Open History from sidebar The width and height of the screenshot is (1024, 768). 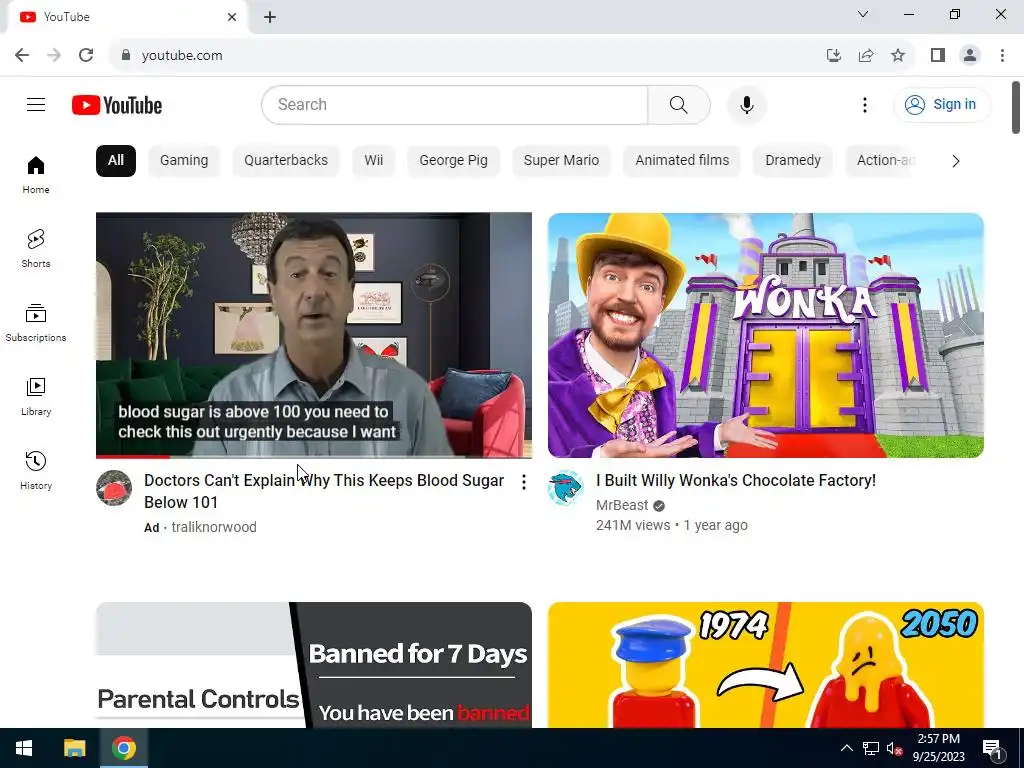(36, 470)
